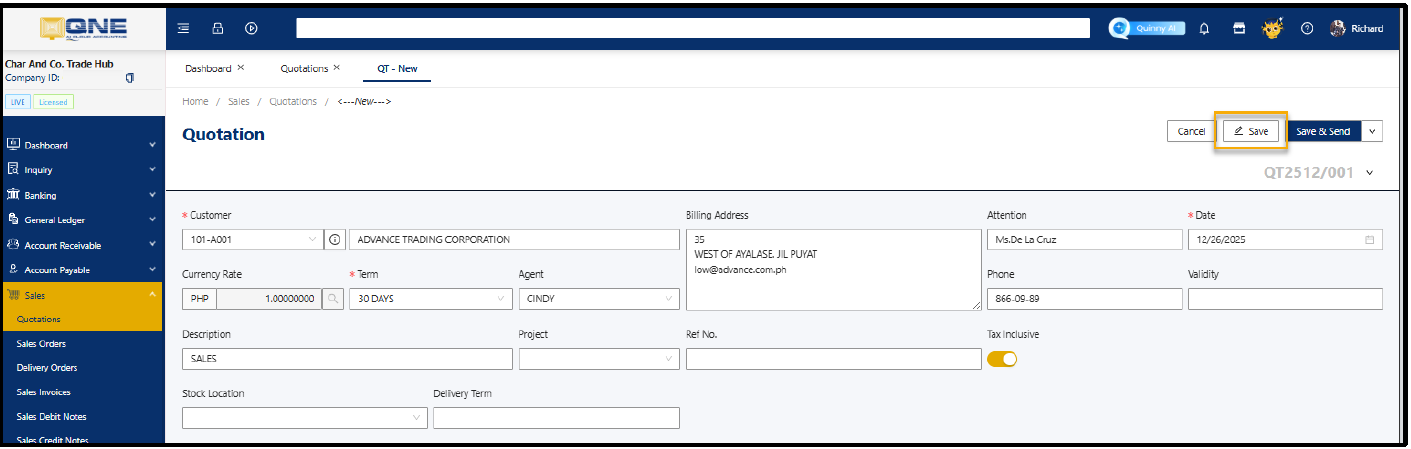This screenshot has width=1411, height=449.
Task: Collapse the sidebar with the menu icon
Action: click(184, 28)
